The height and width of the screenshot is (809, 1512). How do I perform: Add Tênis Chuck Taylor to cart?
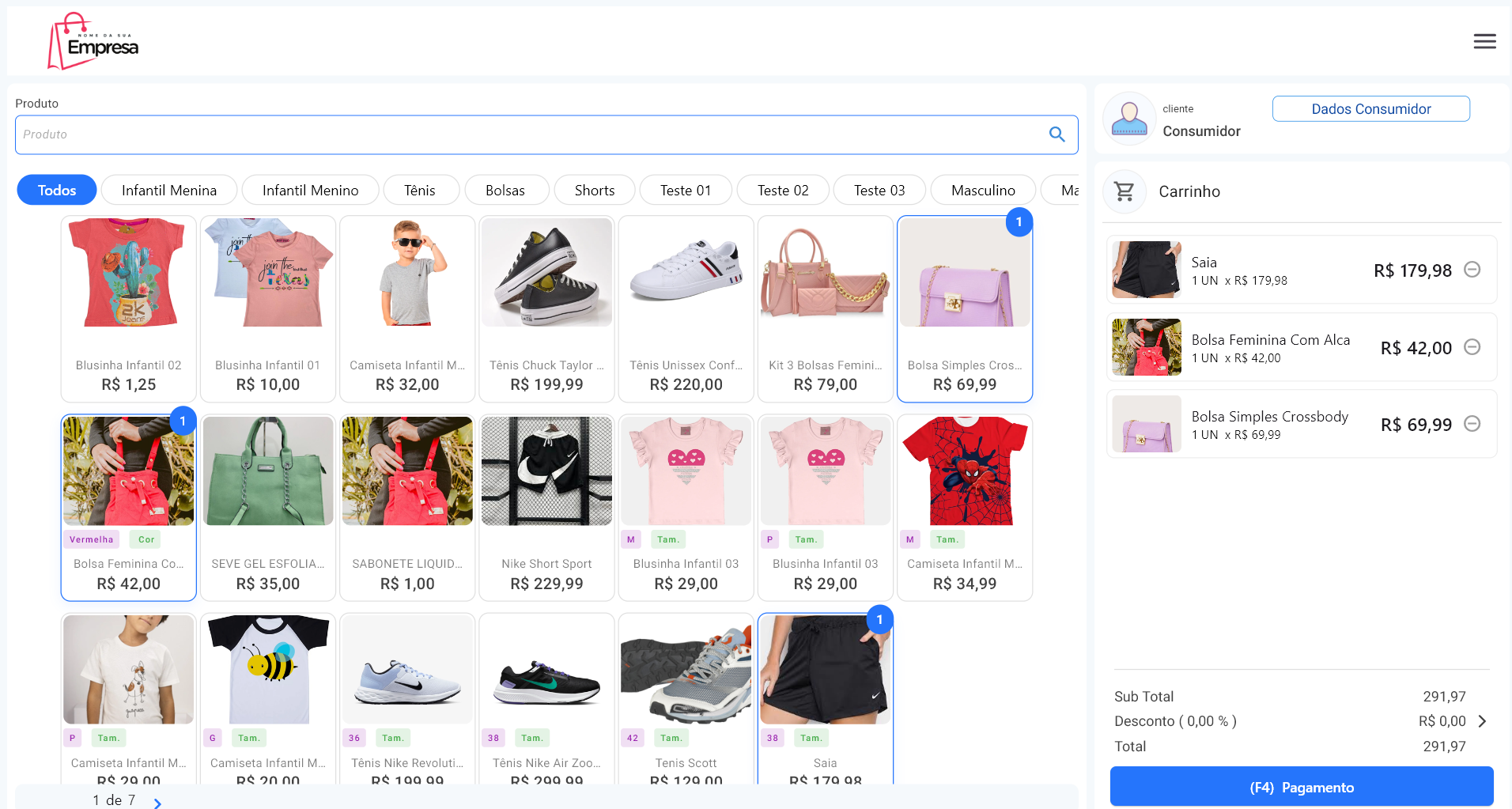click(546, 308)
